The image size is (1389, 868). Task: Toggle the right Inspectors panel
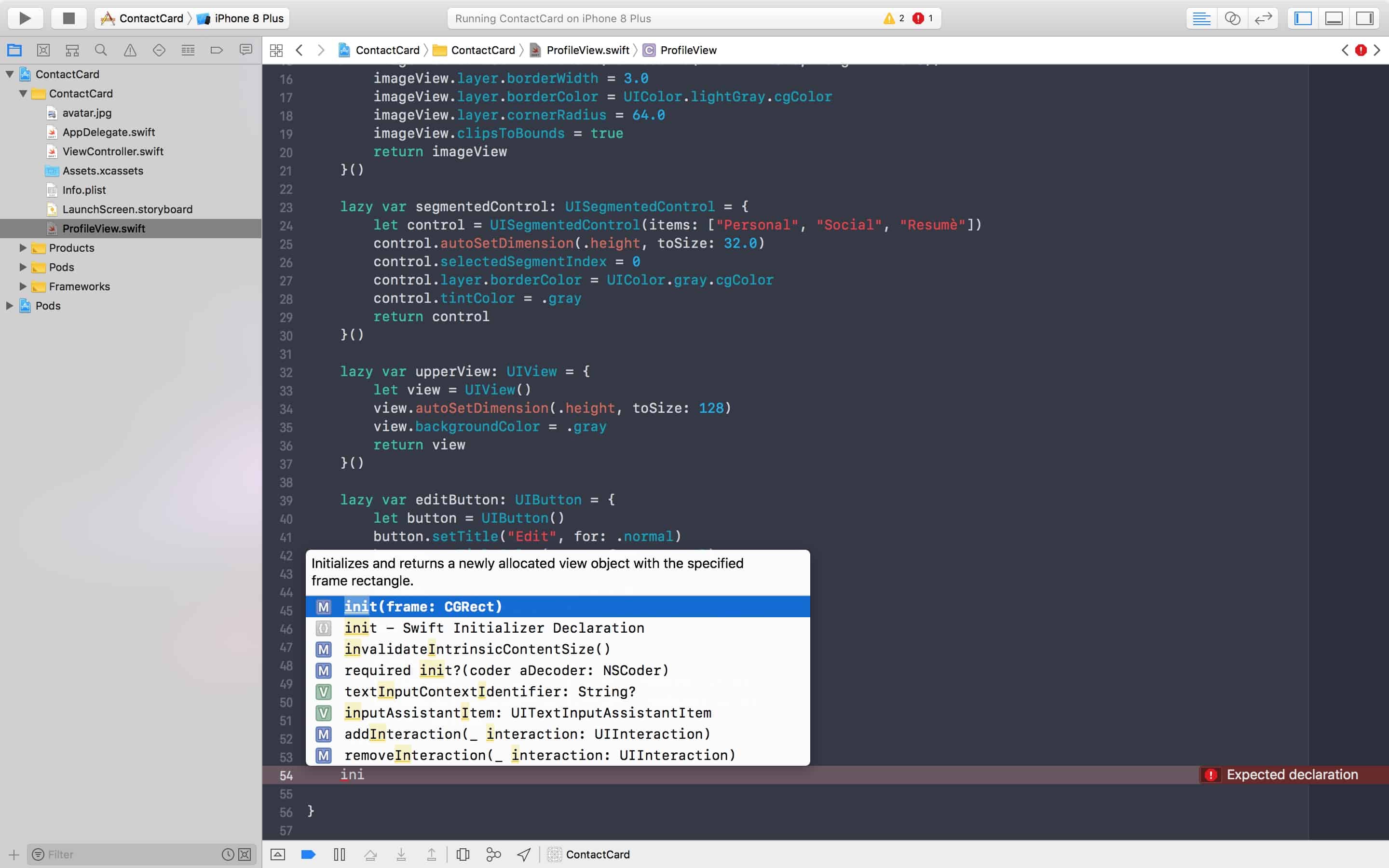(x=1364, y=18)
